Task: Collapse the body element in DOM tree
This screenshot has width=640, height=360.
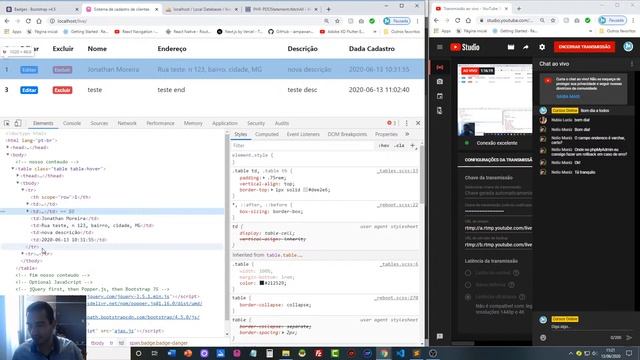Action: [8, 155]
